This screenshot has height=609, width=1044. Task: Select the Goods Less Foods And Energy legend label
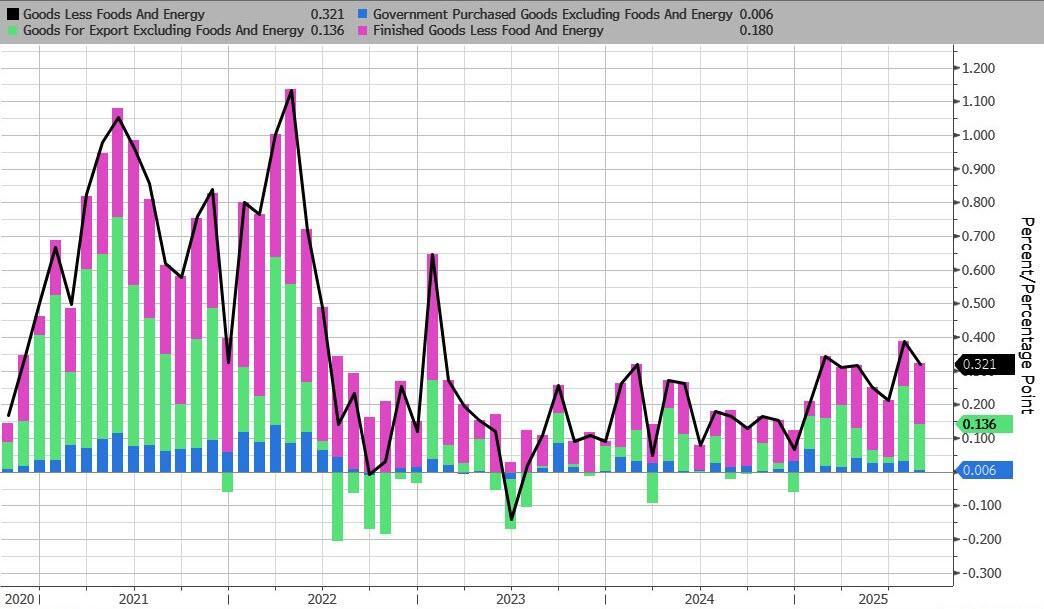click(112, 15)
